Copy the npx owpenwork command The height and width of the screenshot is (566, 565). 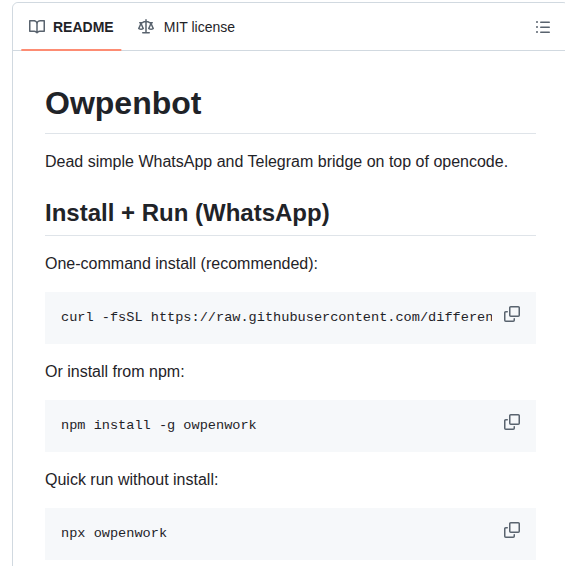point(512,530)
